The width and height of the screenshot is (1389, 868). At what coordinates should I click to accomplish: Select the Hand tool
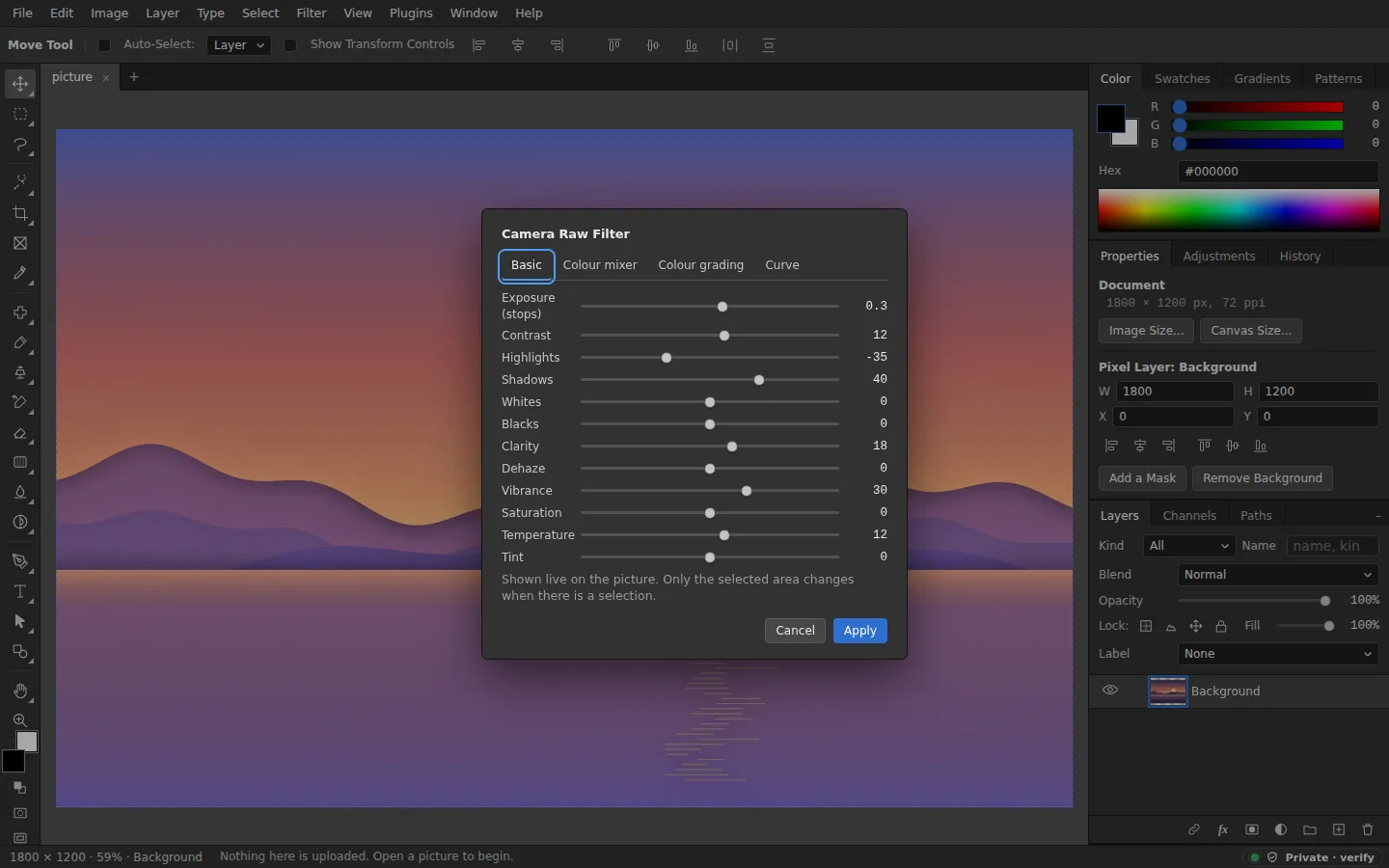[20, 691]
